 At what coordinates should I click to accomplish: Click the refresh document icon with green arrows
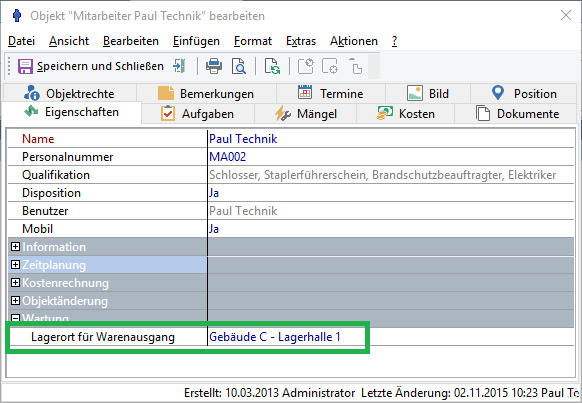[272, 66]
